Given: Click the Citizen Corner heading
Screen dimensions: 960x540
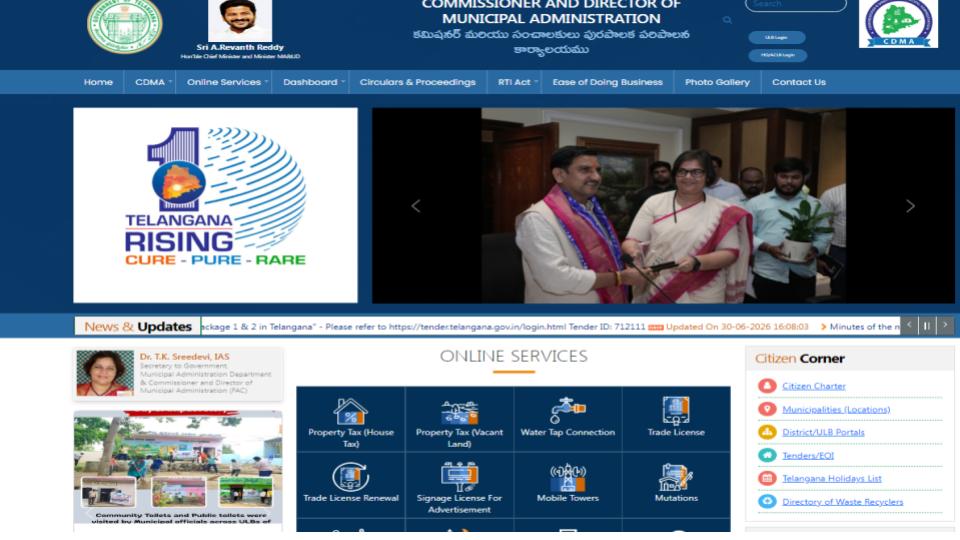Looking at the screenshot, I should 800,359.
